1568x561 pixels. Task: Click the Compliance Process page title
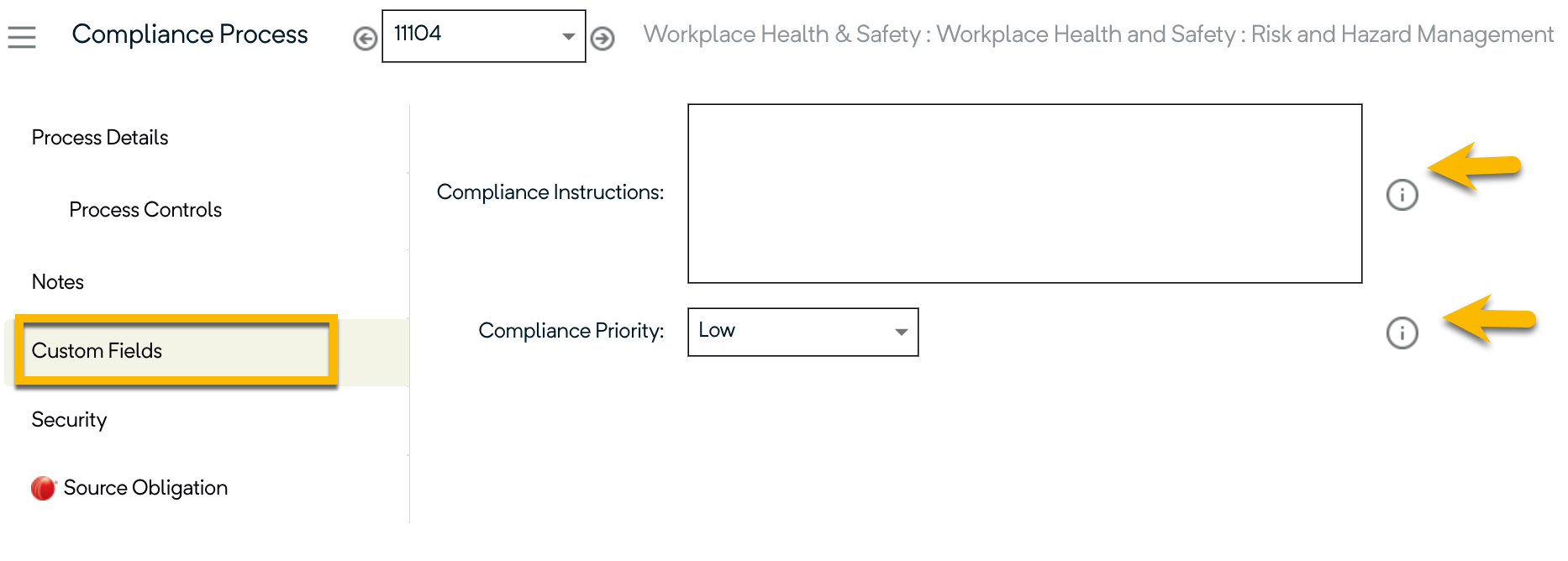point(190,34)
